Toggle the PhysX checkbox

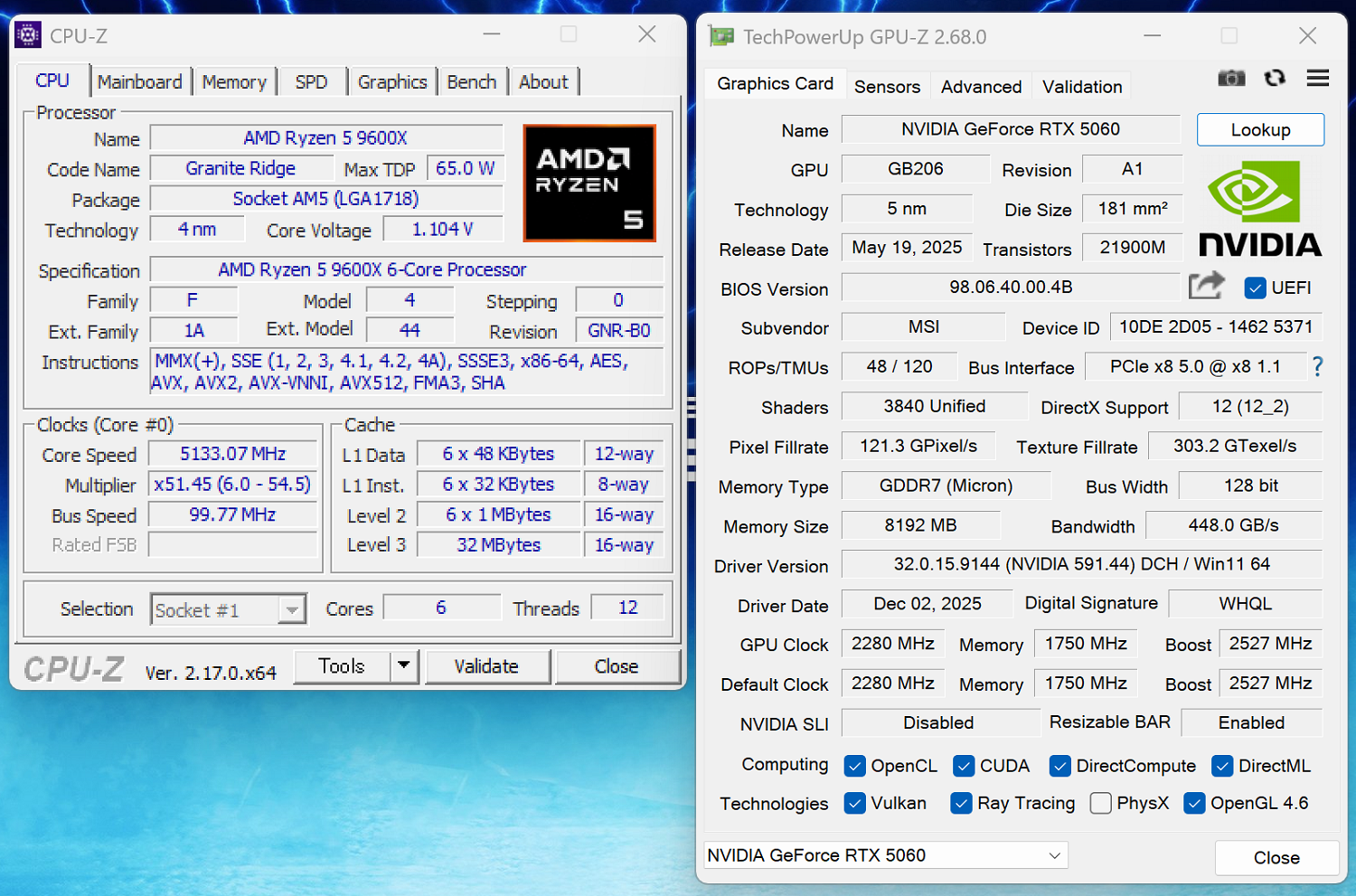[x=1100, y=804]
